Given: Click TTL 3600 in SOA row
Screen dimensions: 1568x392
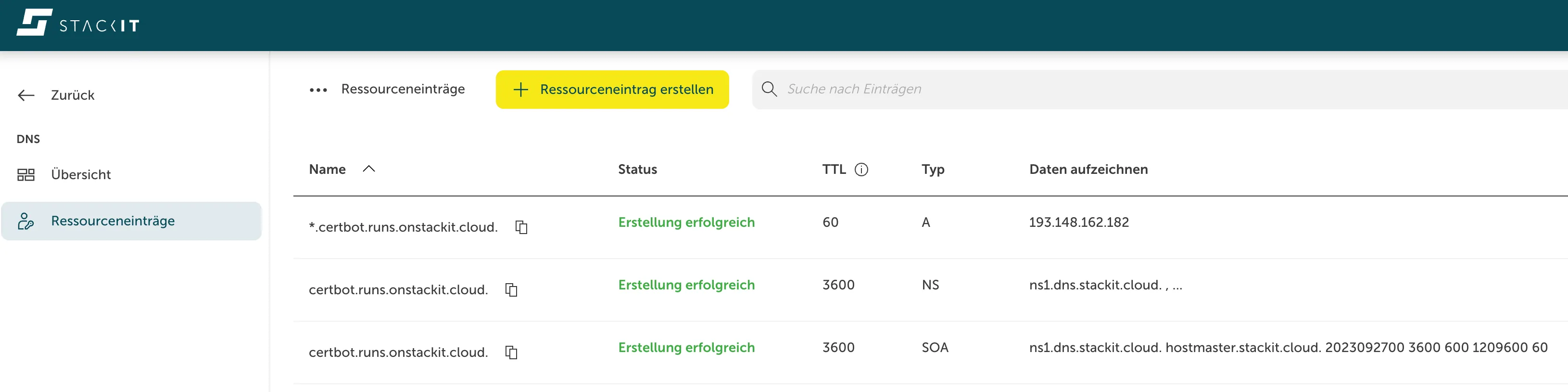Looking at the screenshot, I should [x=838, y=348].
